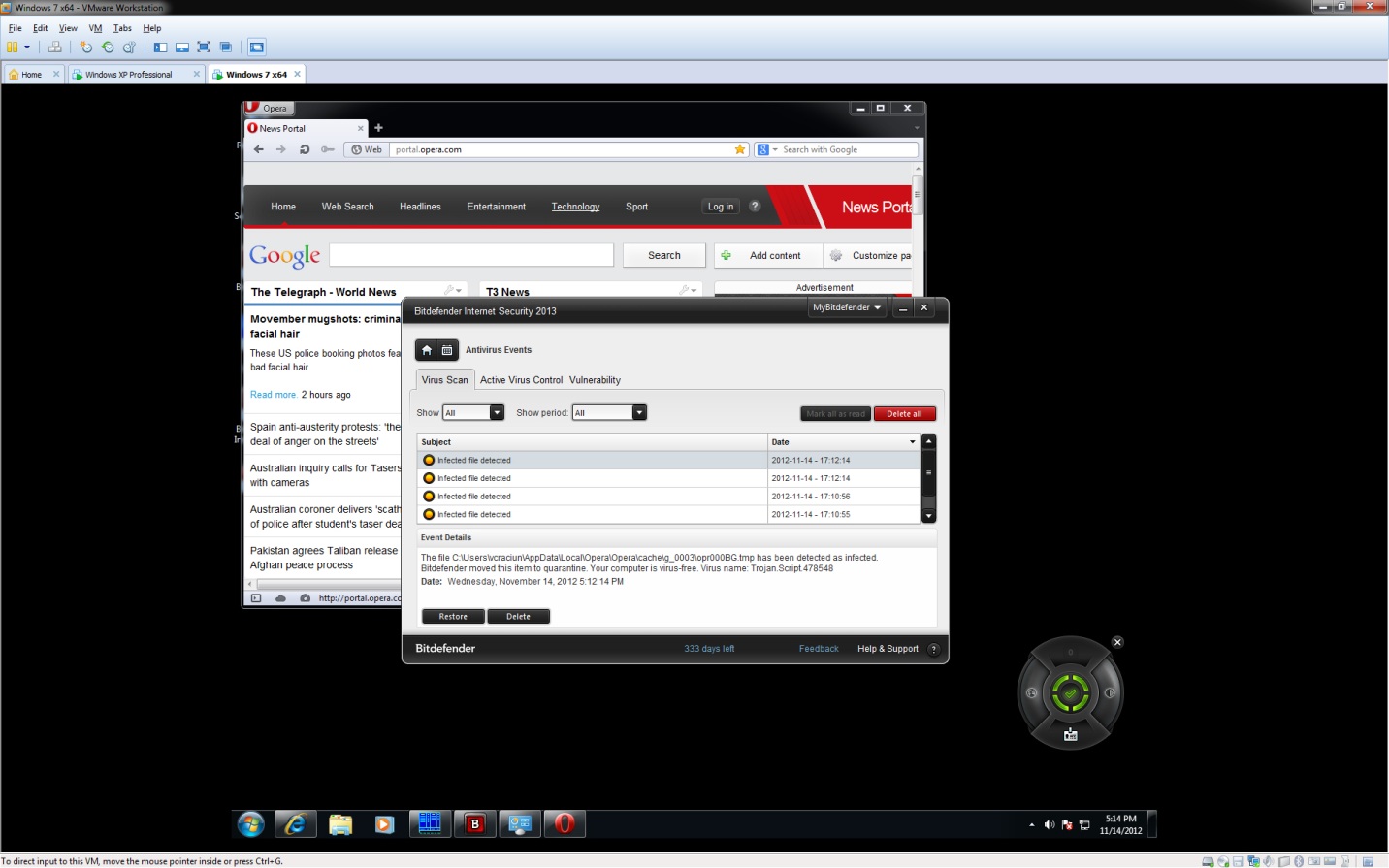Click the Opera forward navigation arrow

[281, 149]
